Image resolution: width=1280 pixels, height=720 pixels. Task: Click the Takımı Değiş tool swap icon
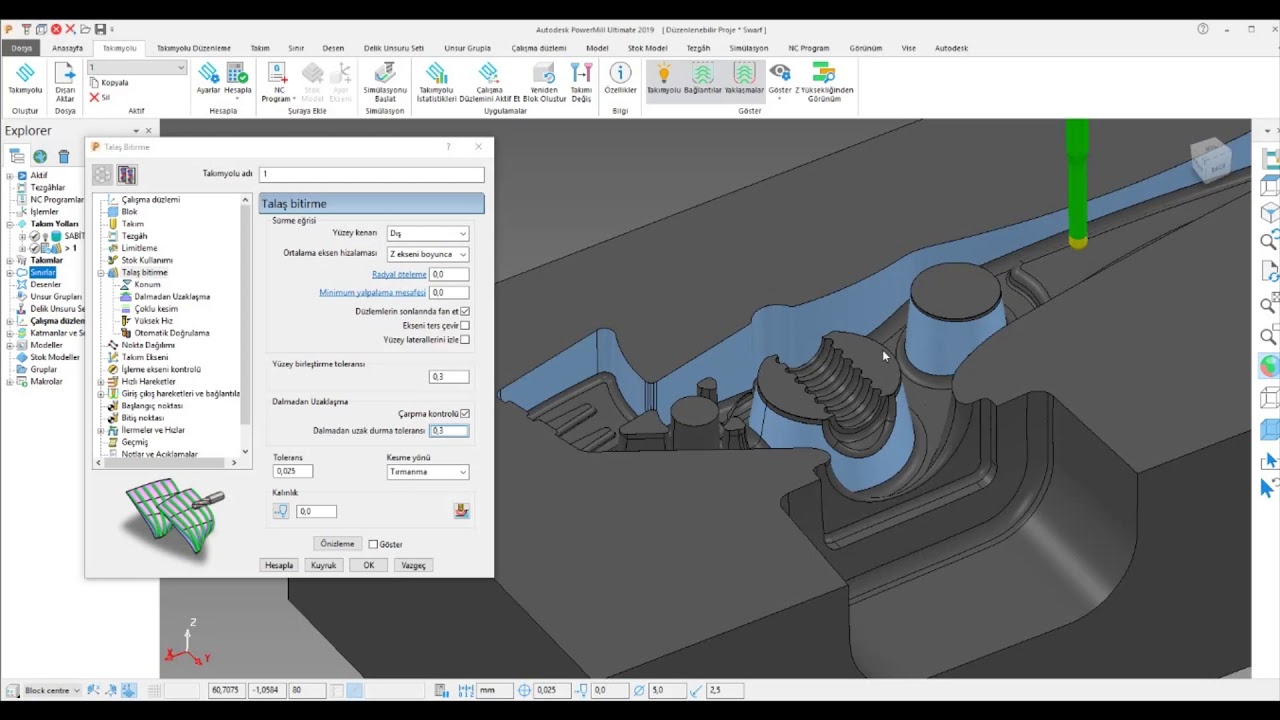point(581,73)
